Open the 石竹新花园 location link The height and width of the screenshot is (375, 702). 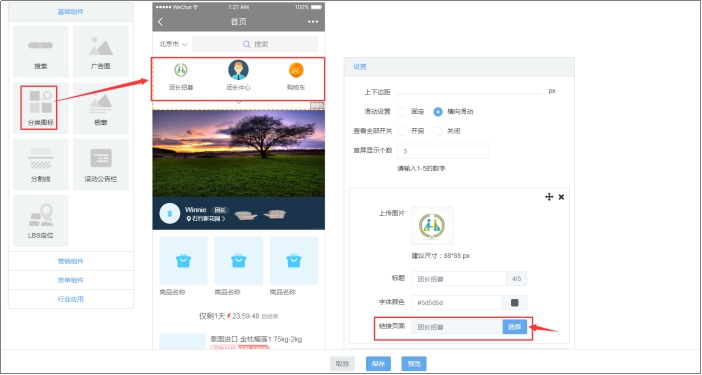[x=206, y=219]
